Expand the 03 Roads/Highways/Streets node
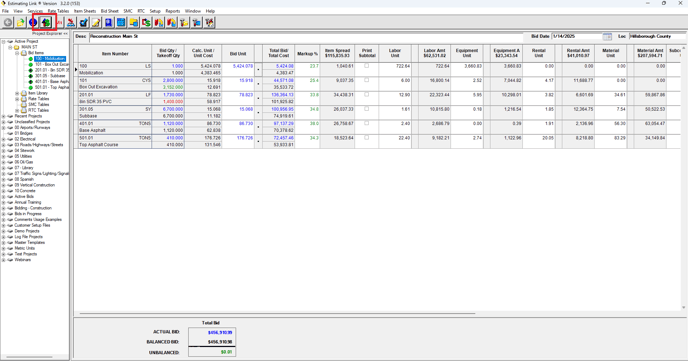 4,145
